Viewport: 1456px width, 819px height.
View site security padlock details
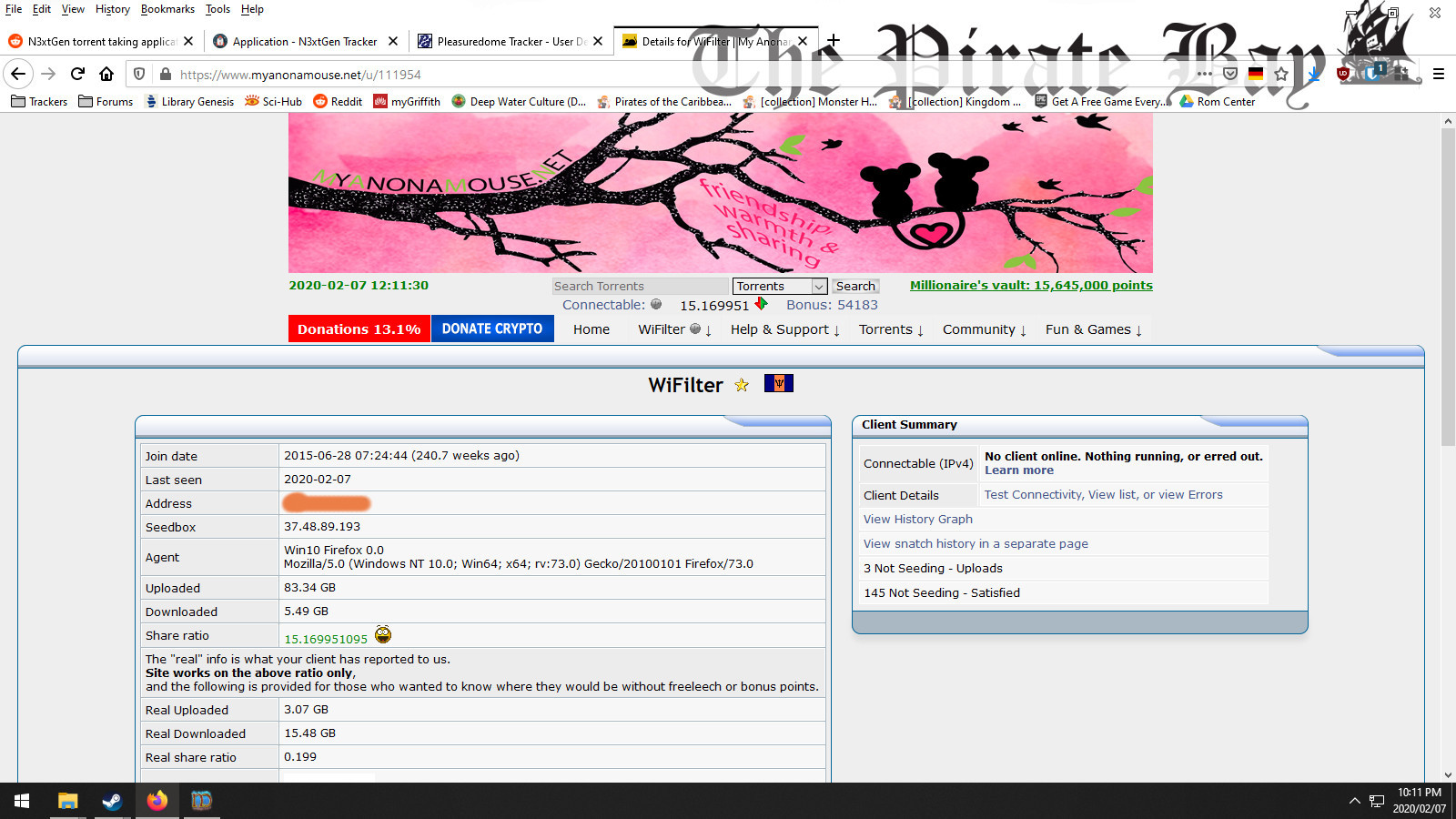click(x=165, y=74)
